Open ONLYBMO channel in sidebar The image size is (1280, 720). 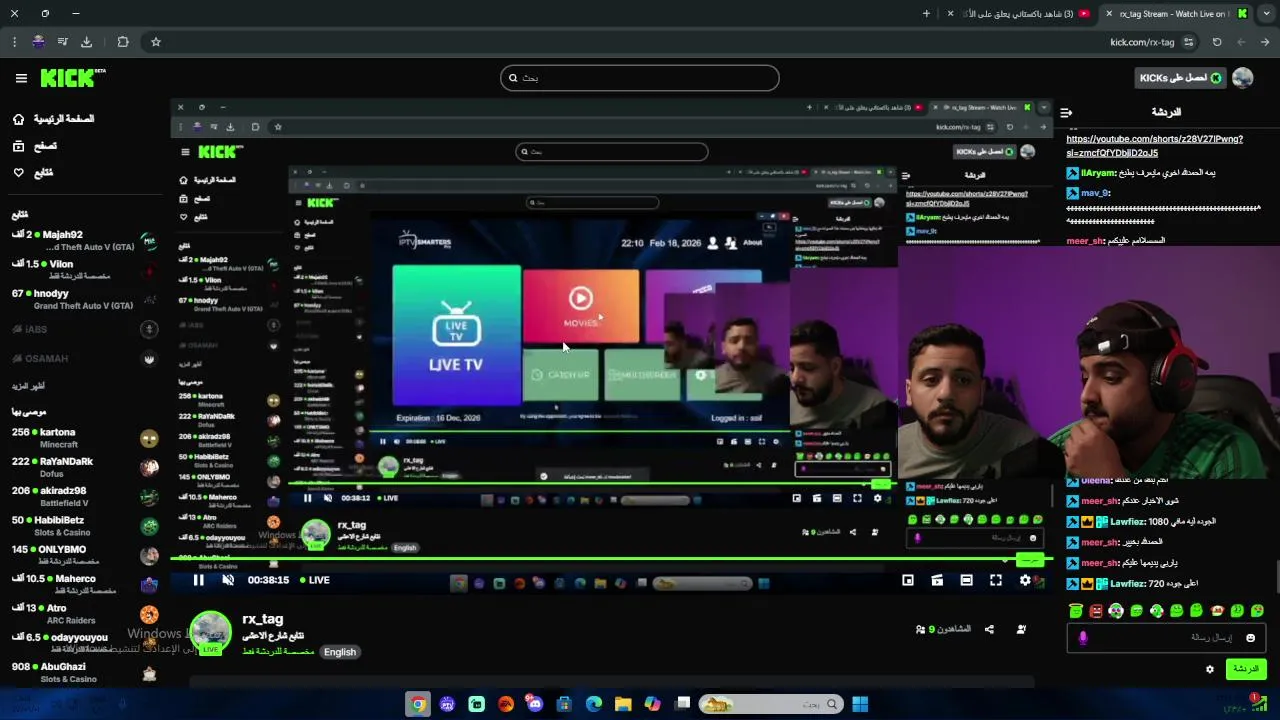(85, 555)
